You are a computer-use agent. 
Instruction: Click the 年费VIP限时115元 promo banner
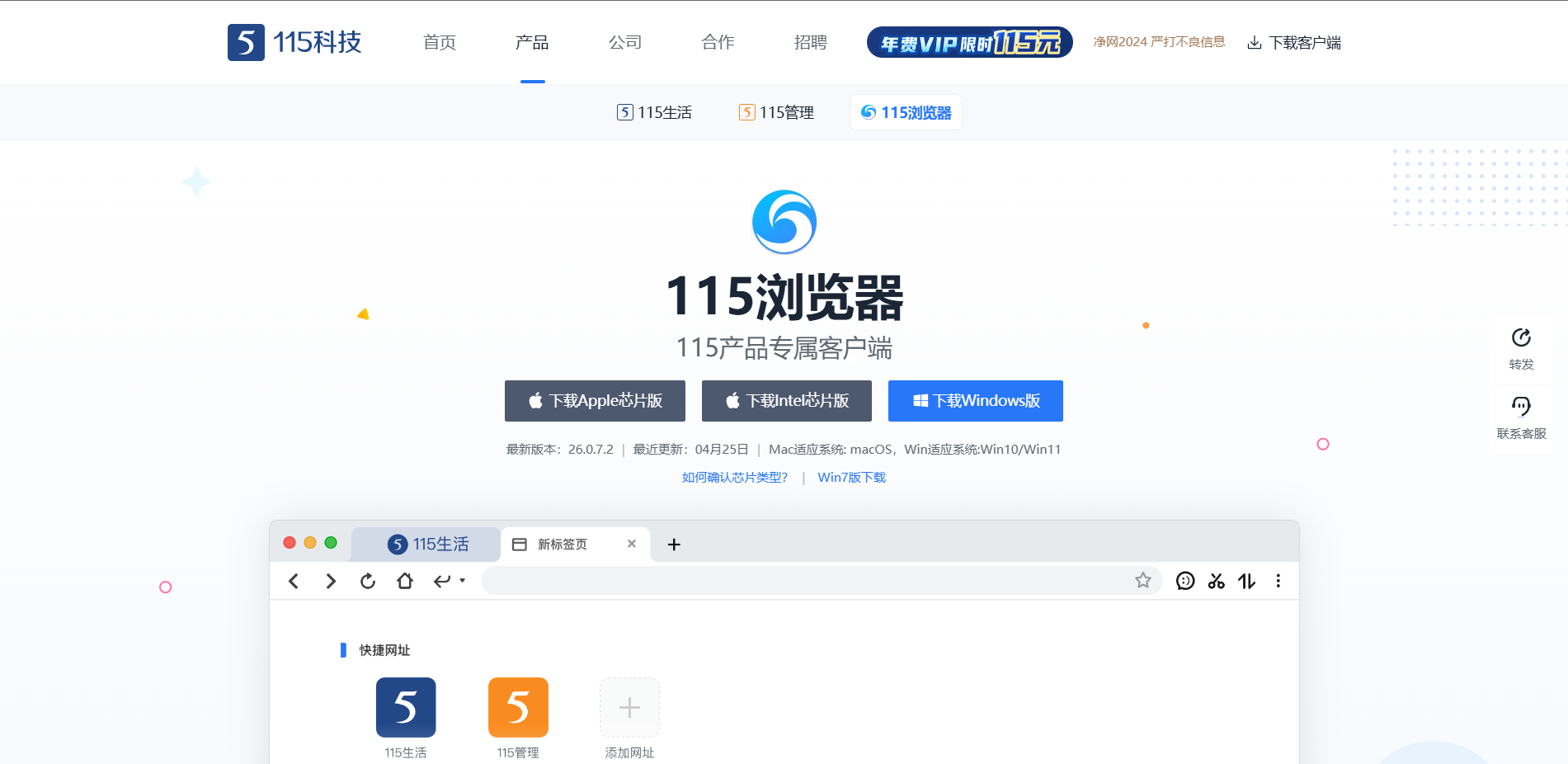(968, 41)
